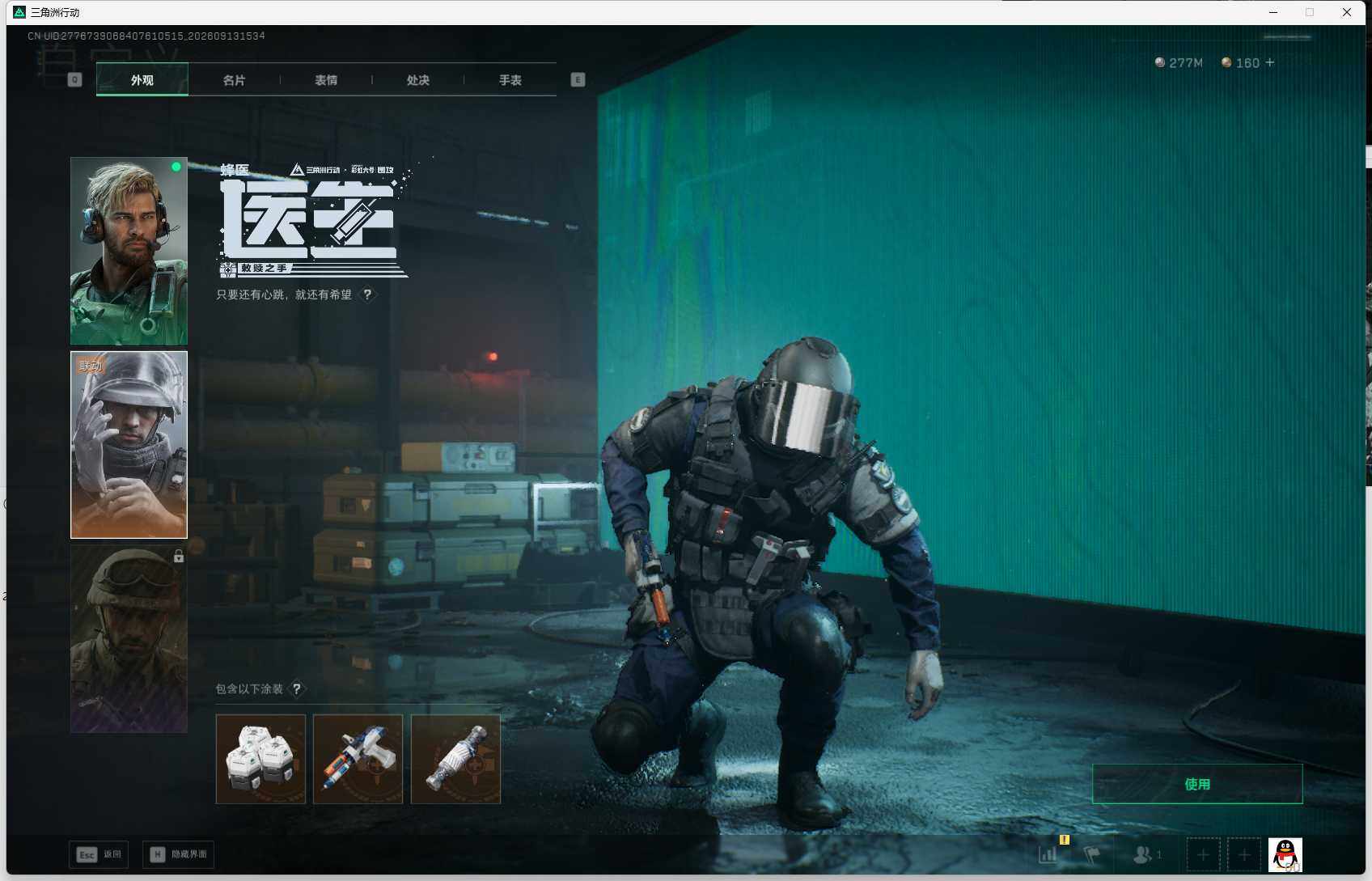This screenshot has height=881, width=1372.
Task: Open the friends list icon
Action: [1143, 854]
